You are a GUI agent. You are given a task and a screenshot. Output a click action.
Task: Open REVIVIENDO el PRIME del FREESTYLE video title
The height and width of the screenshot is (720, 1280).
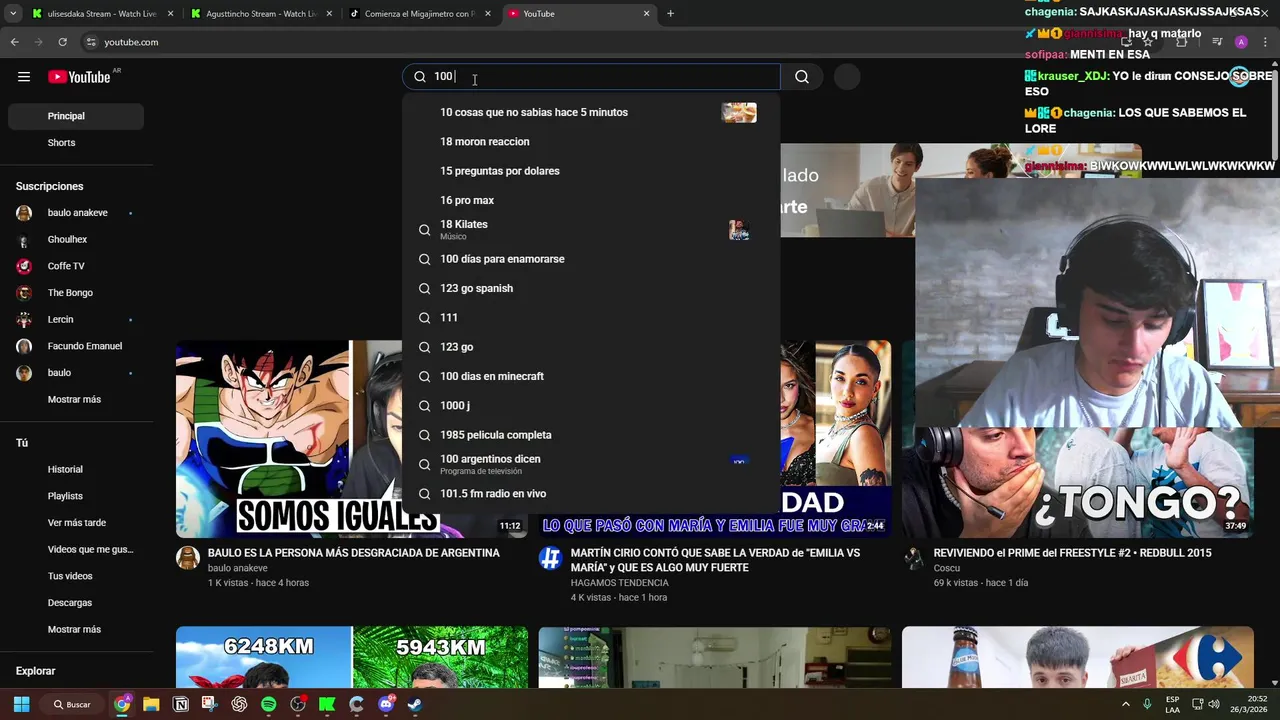coord(1072,553)
